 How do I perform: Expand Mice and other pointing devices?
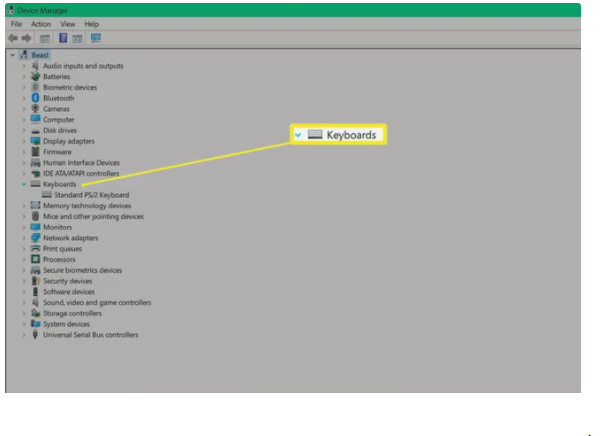[24, 216]
